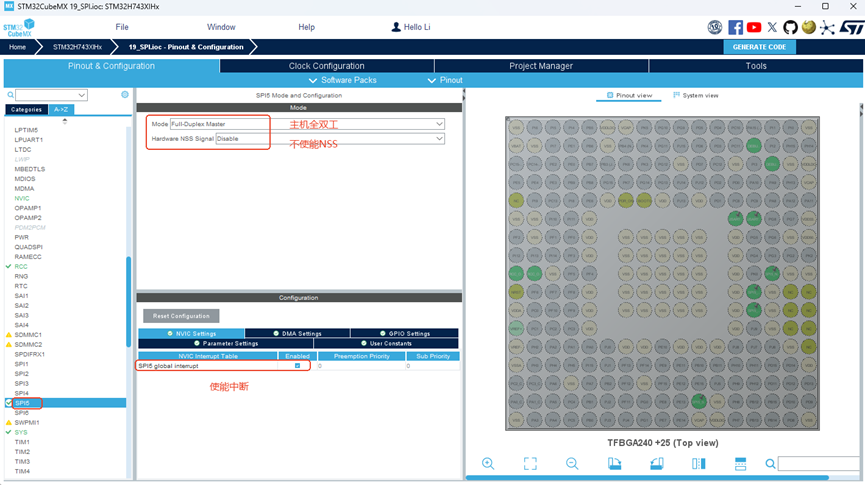865x485 pixels.
Task: Click the Hello Li account link
Action: [417, 27]
